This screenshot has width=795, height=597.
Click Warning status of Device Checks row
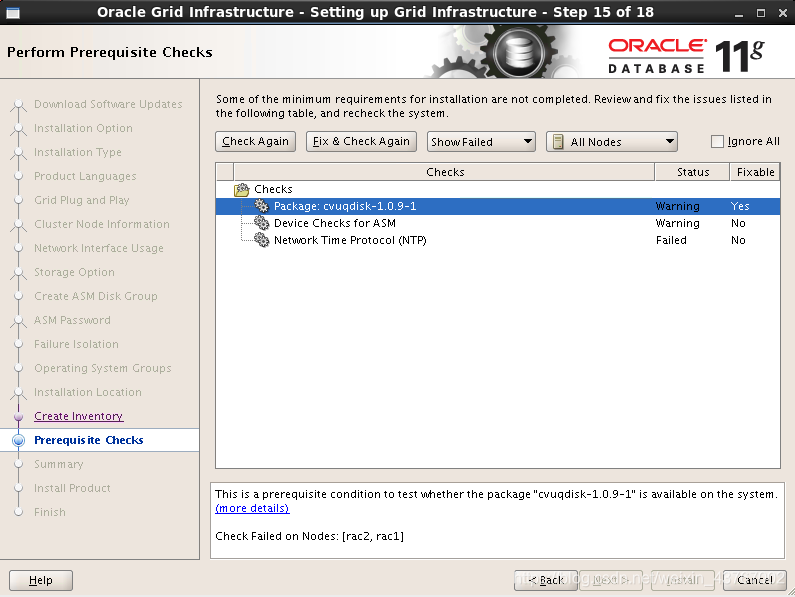(677, 223)
